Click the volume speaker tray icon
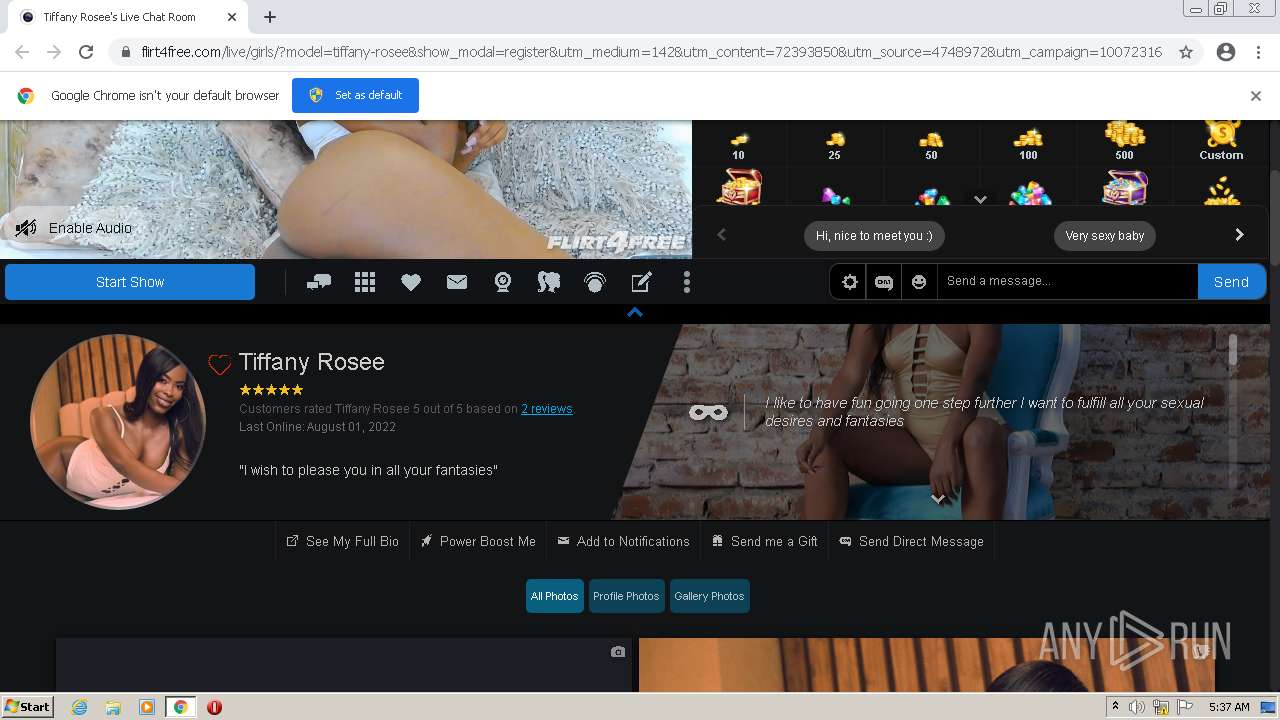 pyautogui.click(x=1137, y=707)
